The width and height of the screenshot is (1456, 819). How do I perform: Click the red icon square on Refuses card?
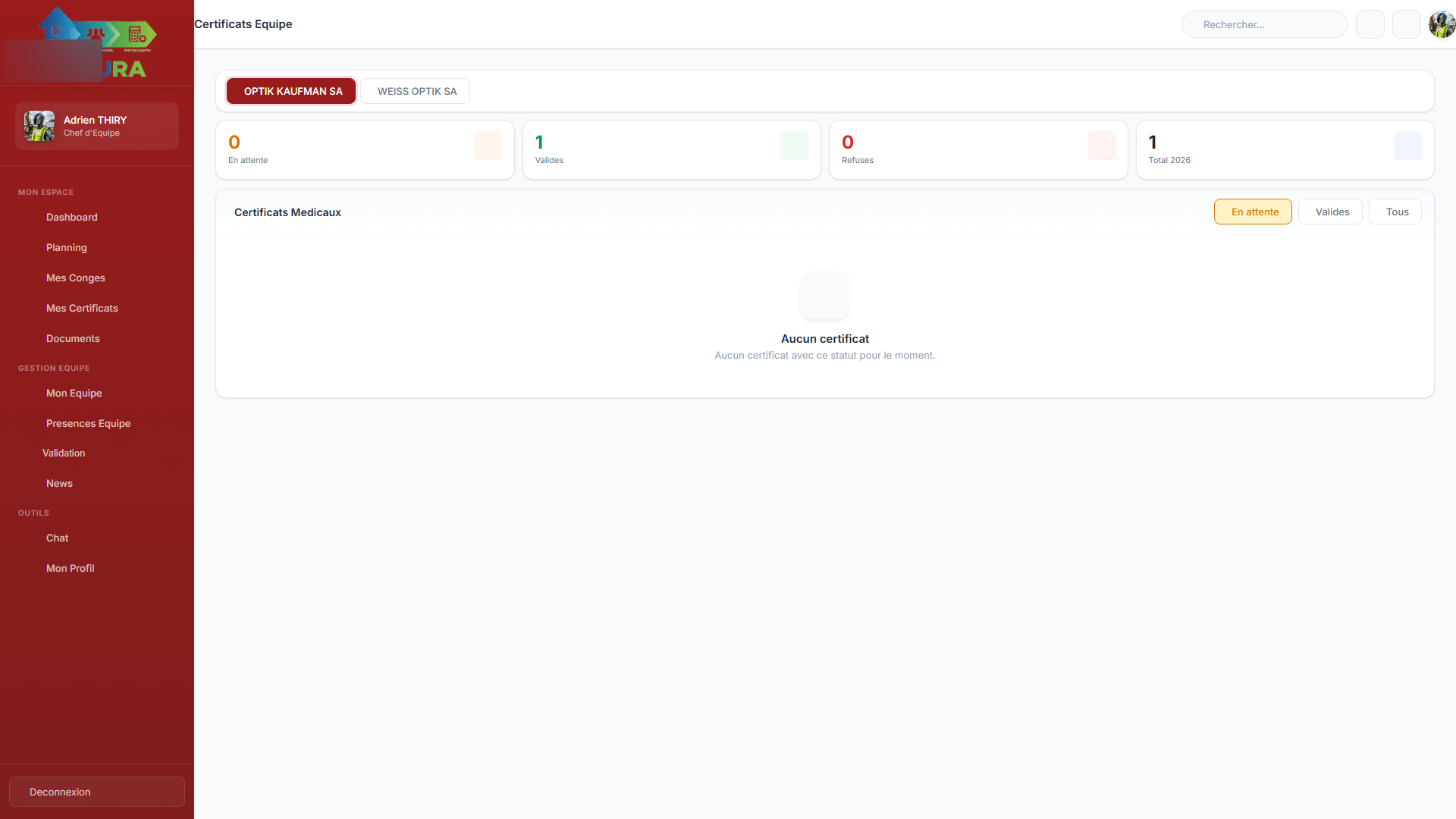coord(1101,145)
